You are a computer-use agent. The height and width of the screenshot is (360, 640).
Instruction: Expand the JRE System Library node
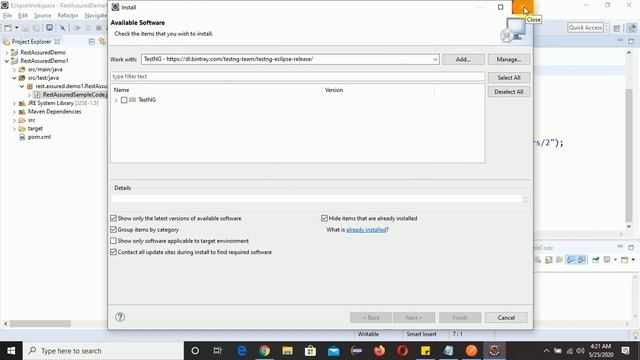(14, 104)
